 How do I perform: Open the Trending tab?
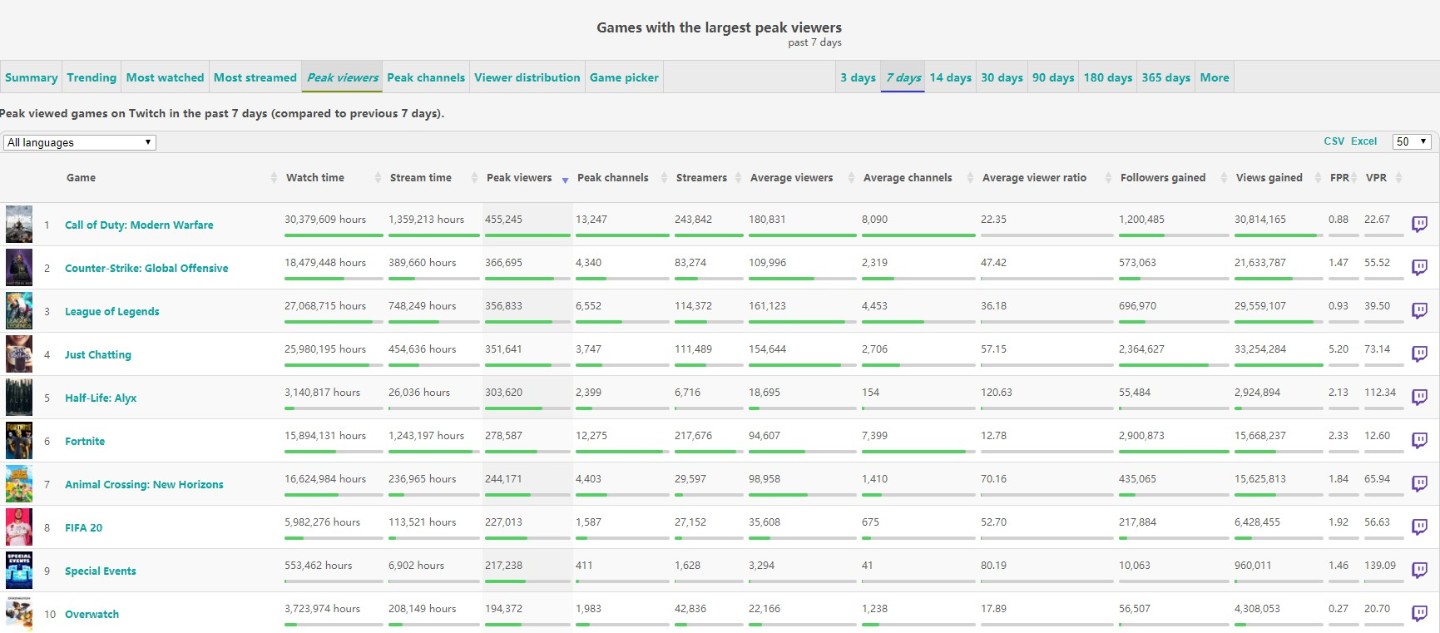point(92,77)
